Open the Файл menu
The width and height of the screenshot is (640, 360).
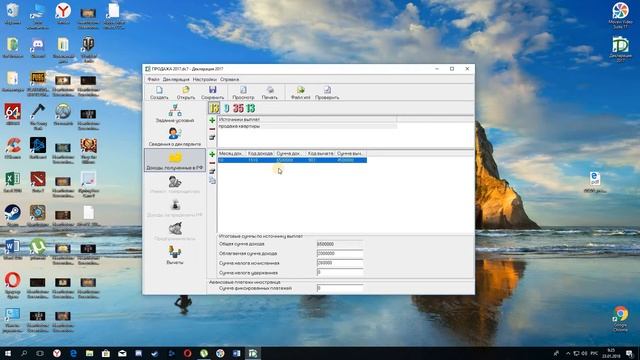pos(153,79)
